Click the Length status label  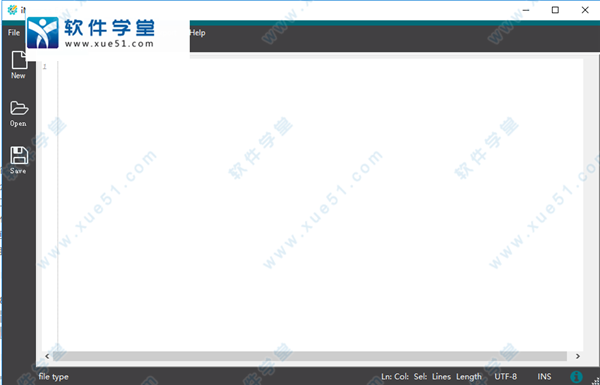[x=469, y=377]
